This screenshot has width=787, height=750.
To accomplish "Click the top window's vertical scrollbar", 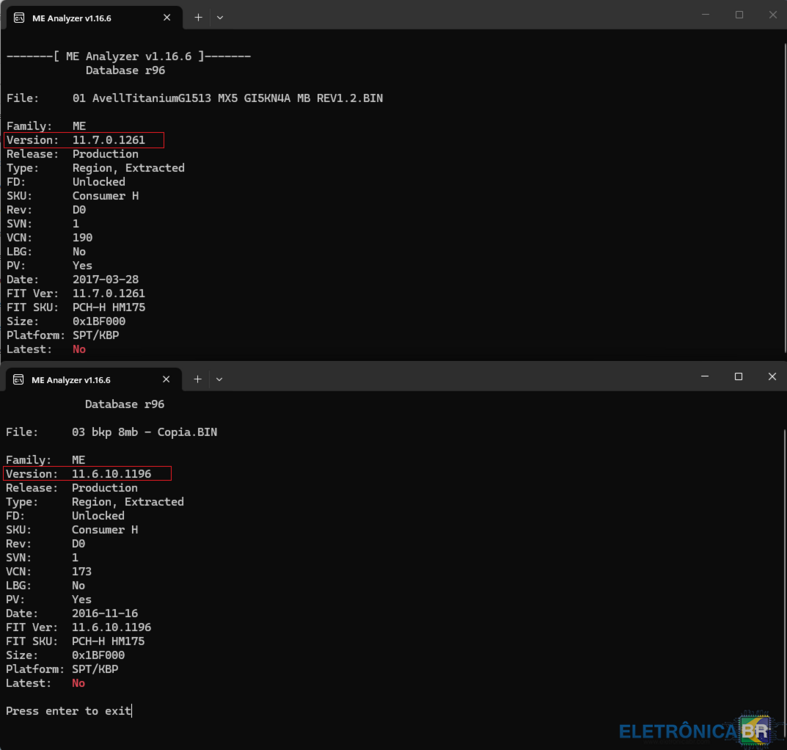I will [784, 198].
